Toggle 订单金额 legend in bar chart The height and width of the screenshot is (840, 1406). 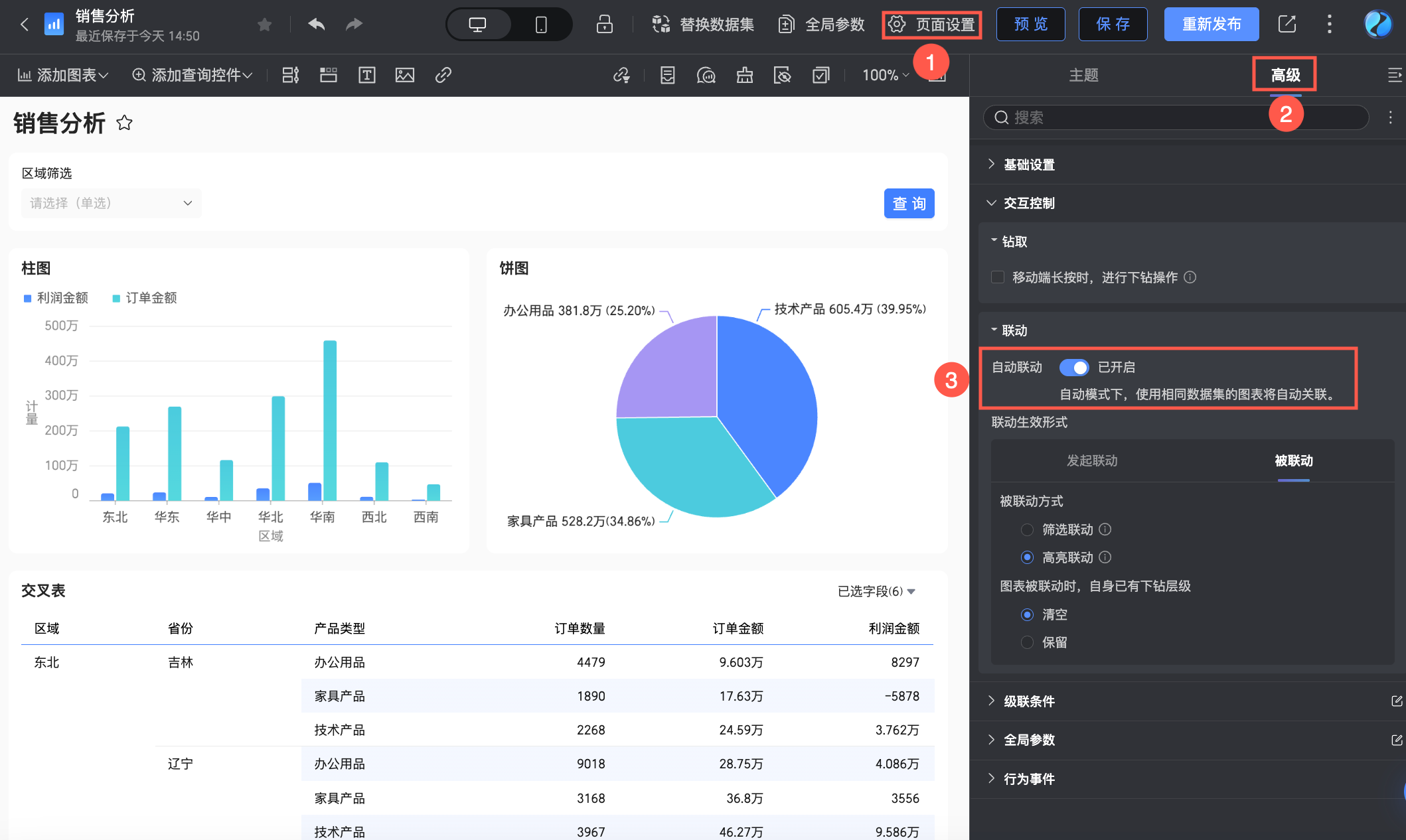point(145,298)
